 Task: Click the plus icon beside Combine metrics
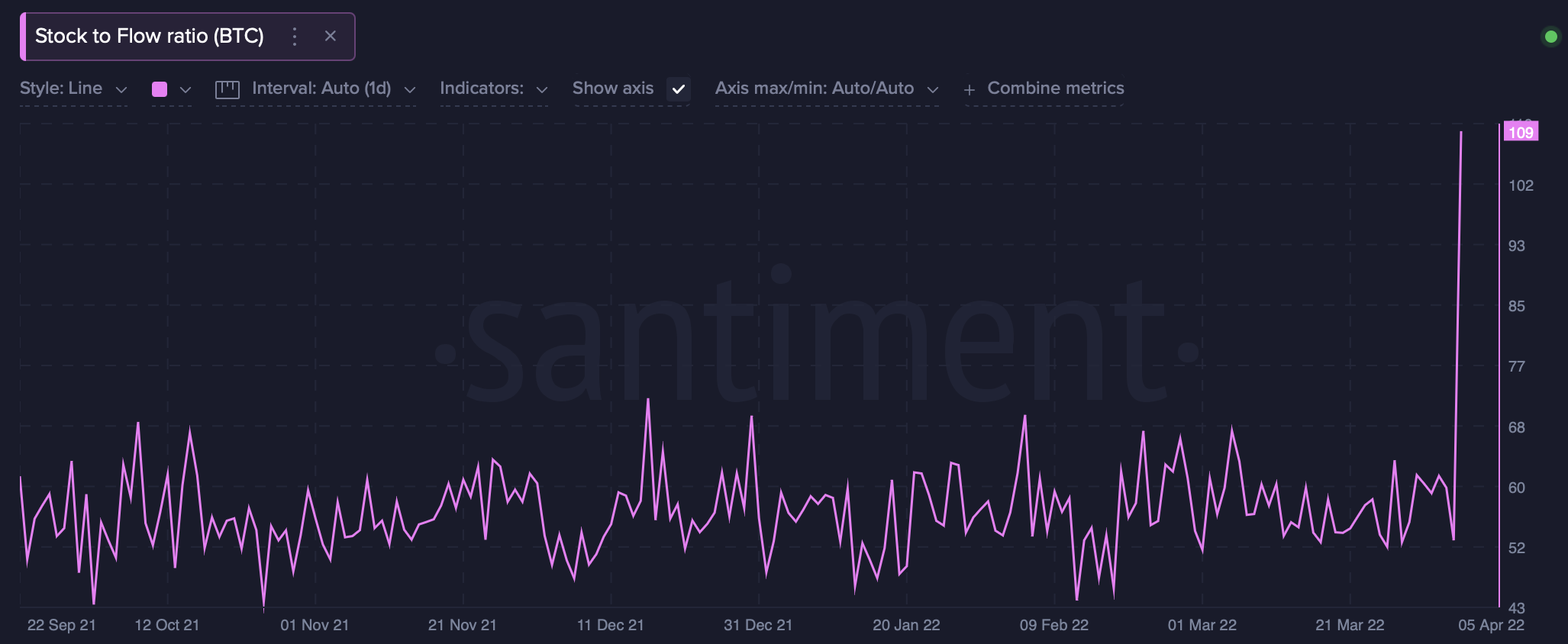(x=970, y=90)
